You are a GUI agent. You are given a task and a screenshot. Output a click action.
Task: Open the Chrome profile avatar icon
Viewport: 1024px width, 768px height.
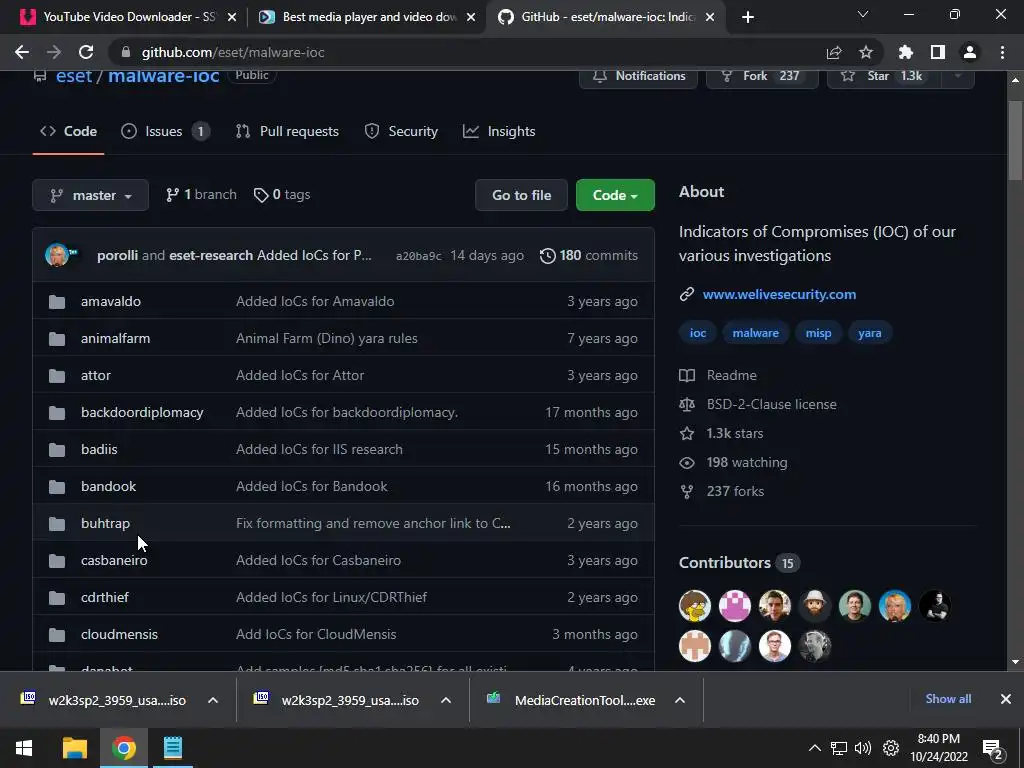coord(970,52)
